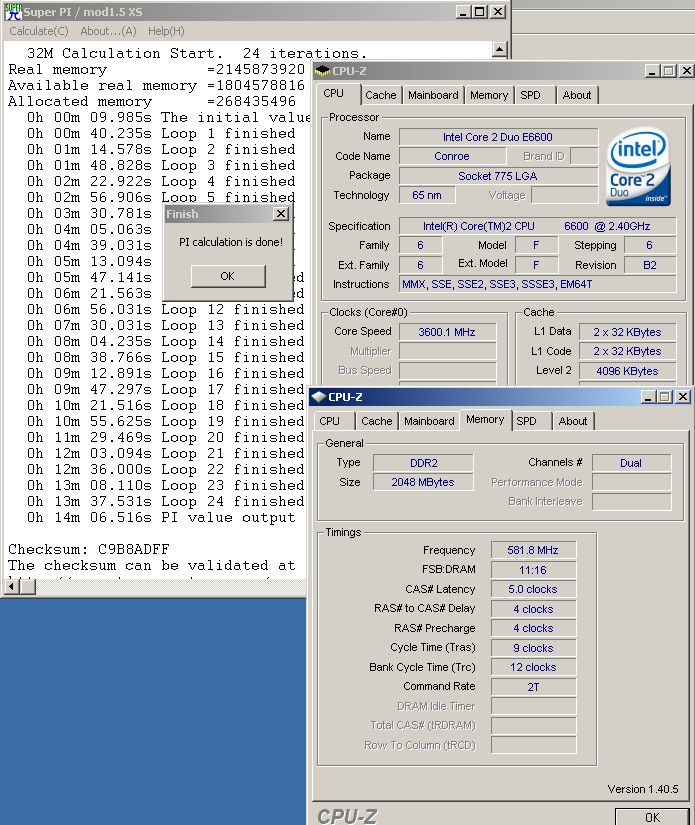Image resolution: width=695 pixels, height=825 pixels.
Task: Click the Allocated memory =268435496 line
Action: point(152,101)
